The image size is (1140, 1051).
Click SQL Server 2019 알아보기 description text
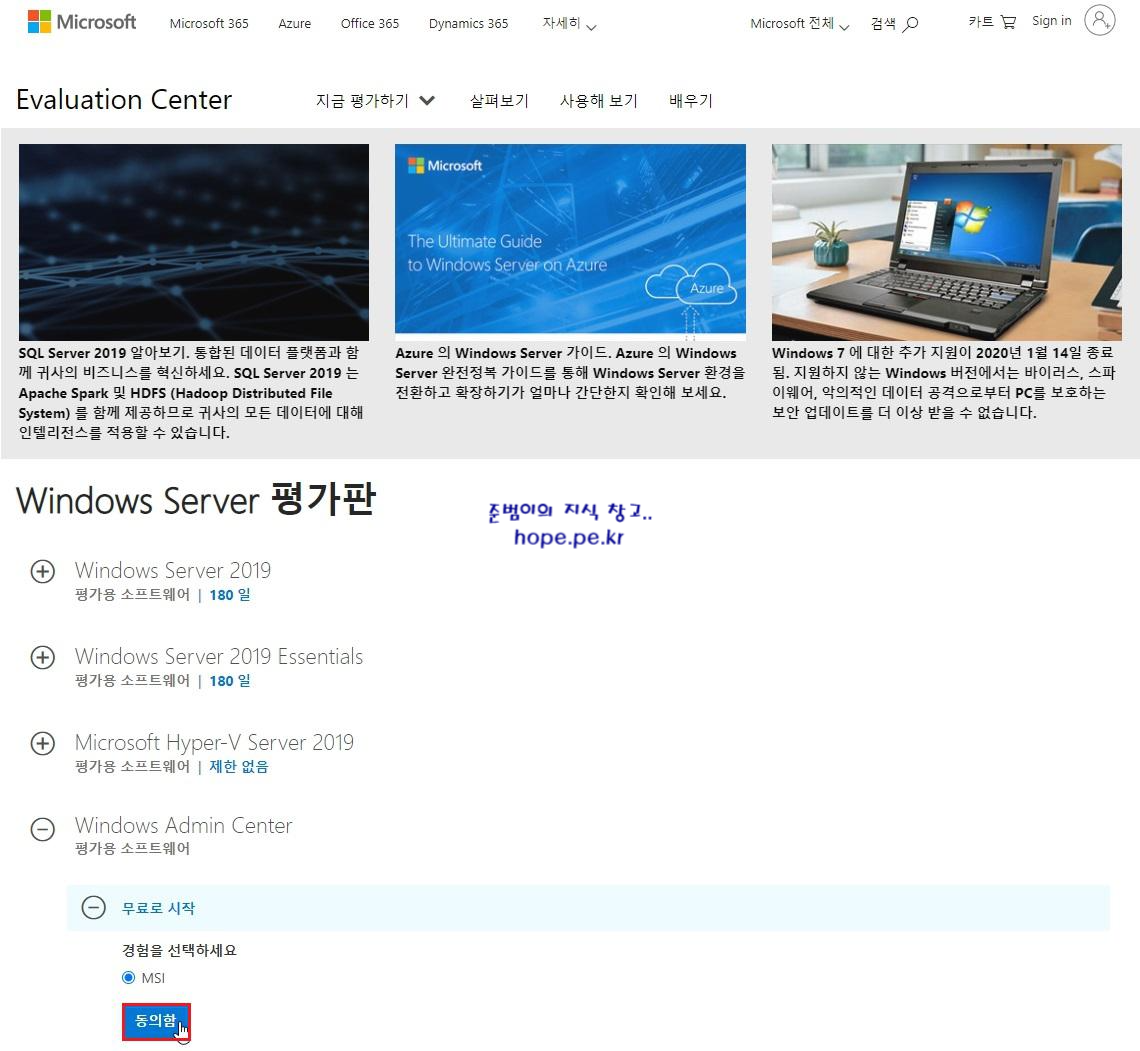190,392
